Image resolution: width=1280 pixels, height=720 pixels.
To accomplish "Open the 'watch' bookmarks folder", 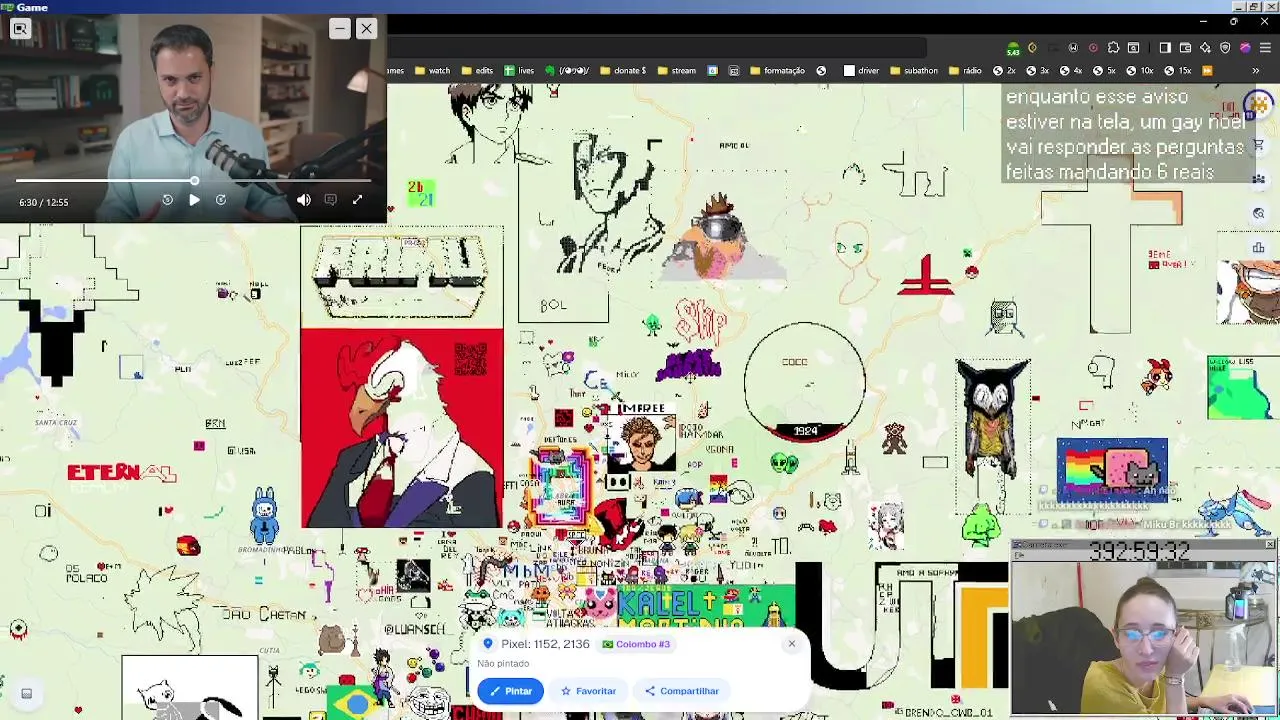I will point(432,71).
